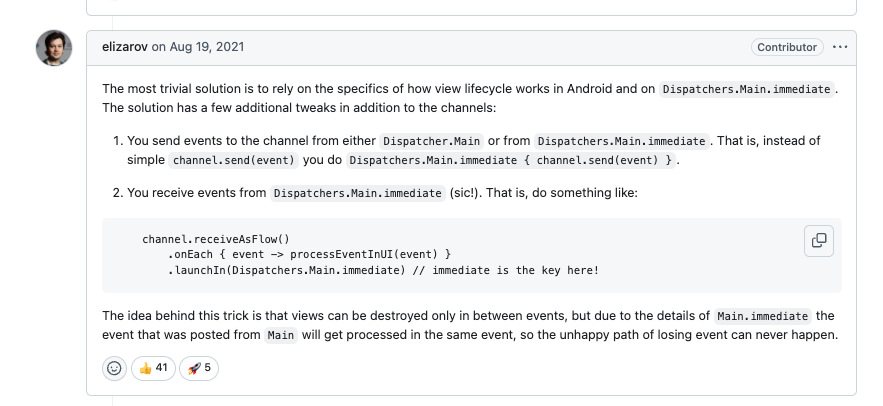The image size is (883, 406).
Task: Click the Contributor badge label
Action: coord(787,47)
